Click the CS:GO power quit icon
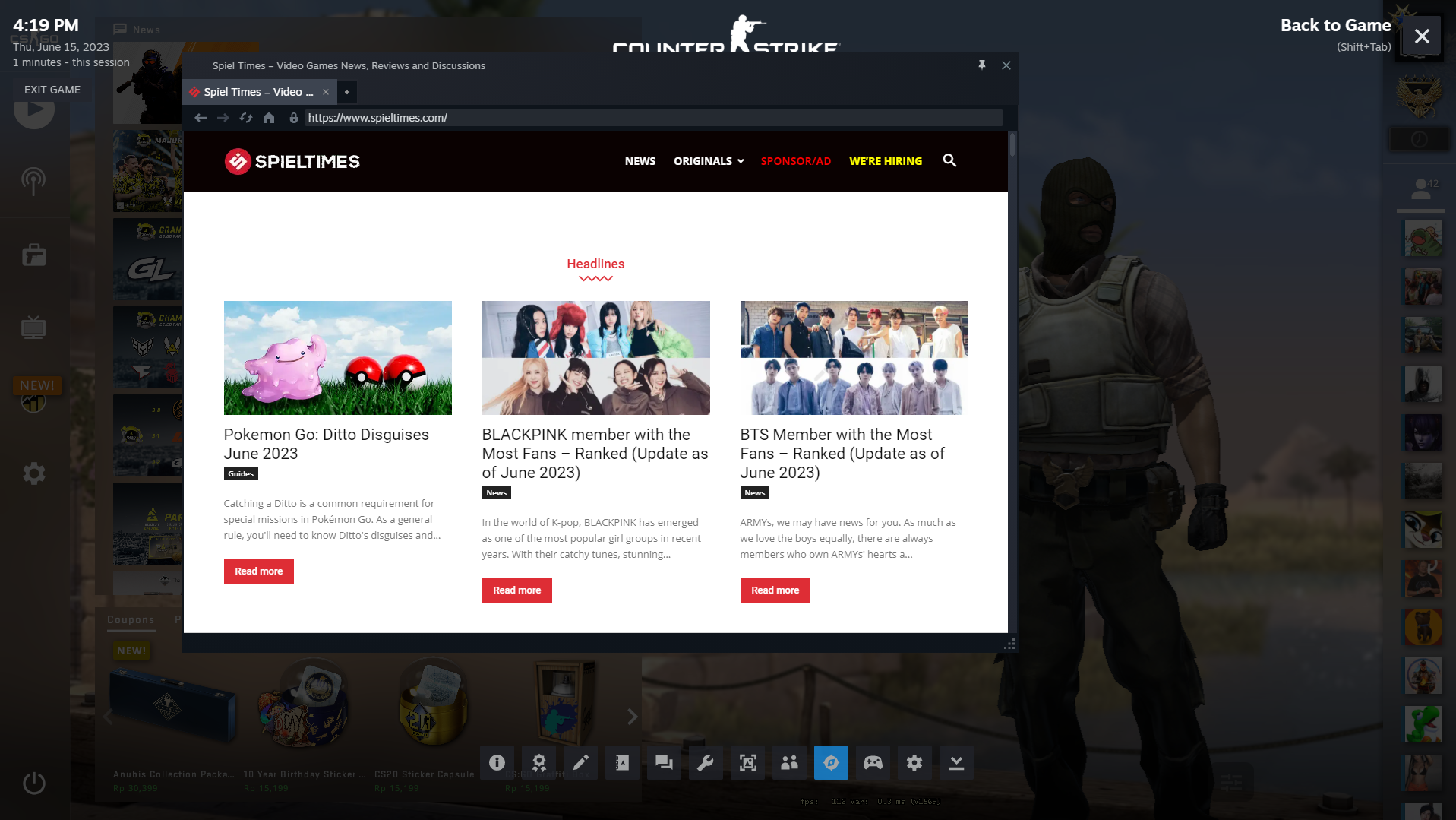Viewport: 1456px width, 820px height. click(33, 783)
